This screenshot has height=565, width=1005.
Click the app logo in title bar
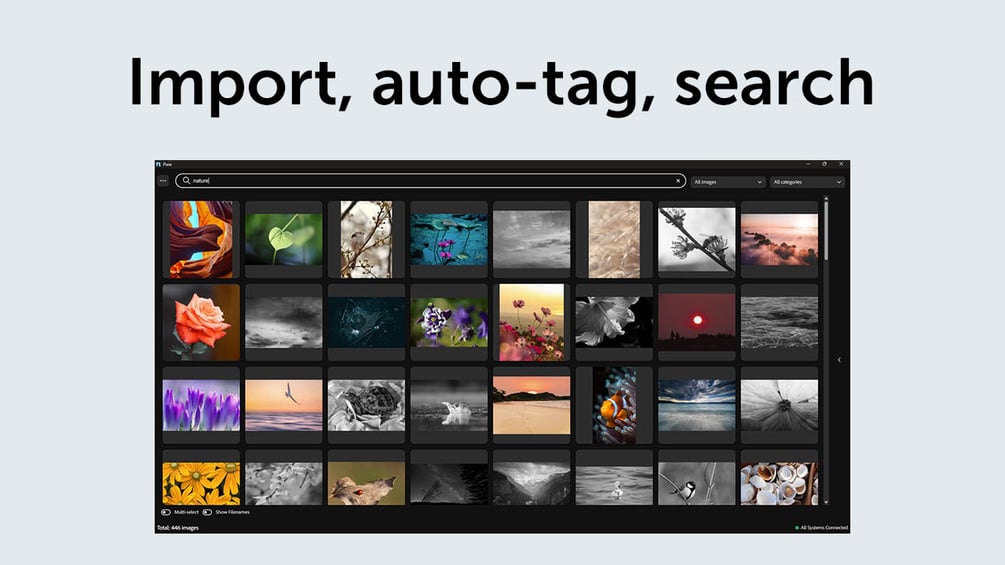pyautogui.click(x=158, y=164)
